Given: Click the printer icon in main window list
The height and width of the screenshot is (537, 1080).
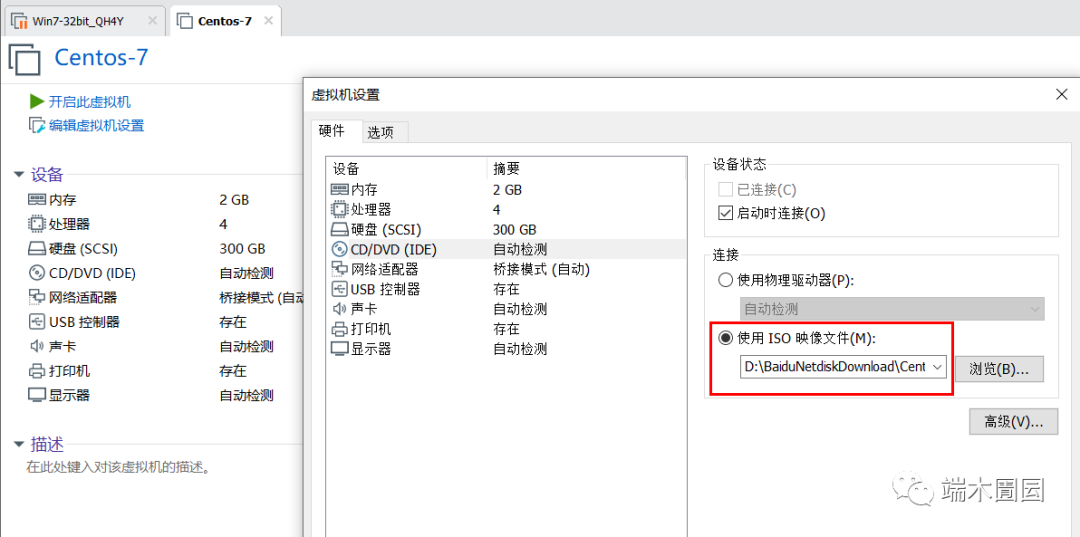Looking at the screenshot, I should 37,371.
